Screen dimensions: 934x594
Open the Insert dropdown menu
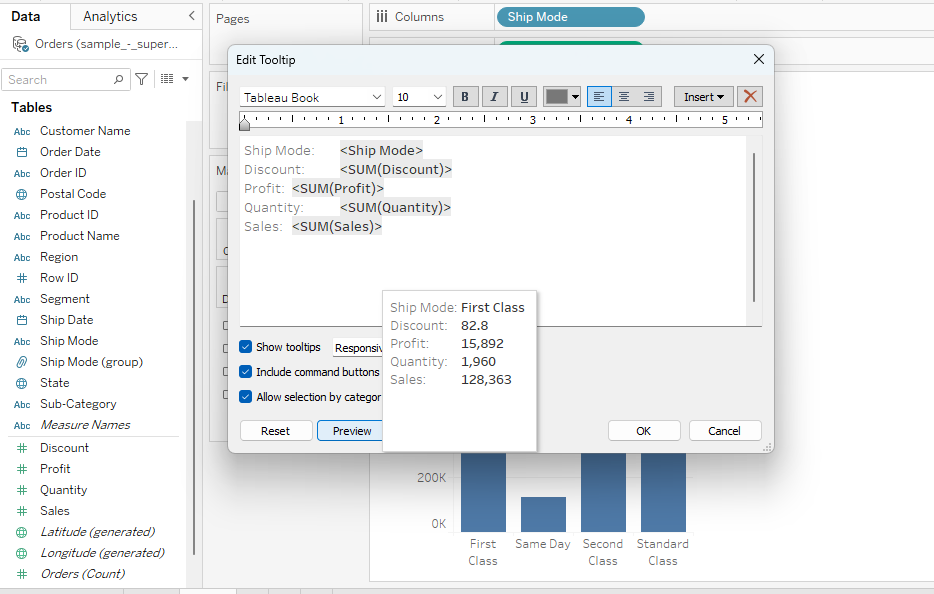(x=704, y=97)
